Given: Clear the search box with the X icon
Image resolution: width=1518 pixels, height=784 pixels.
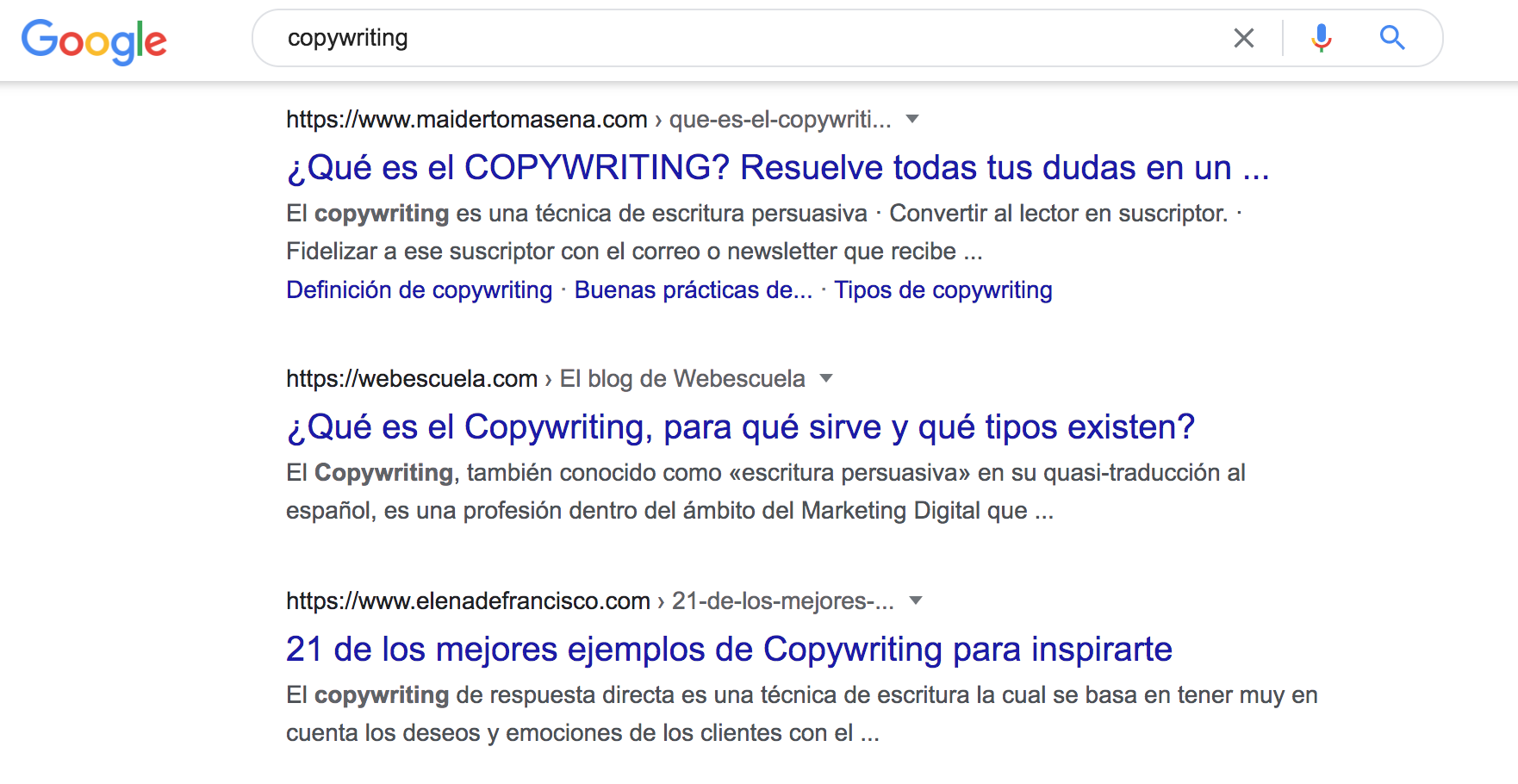Looking at the screenshot, I should [x=1243, y=38].
